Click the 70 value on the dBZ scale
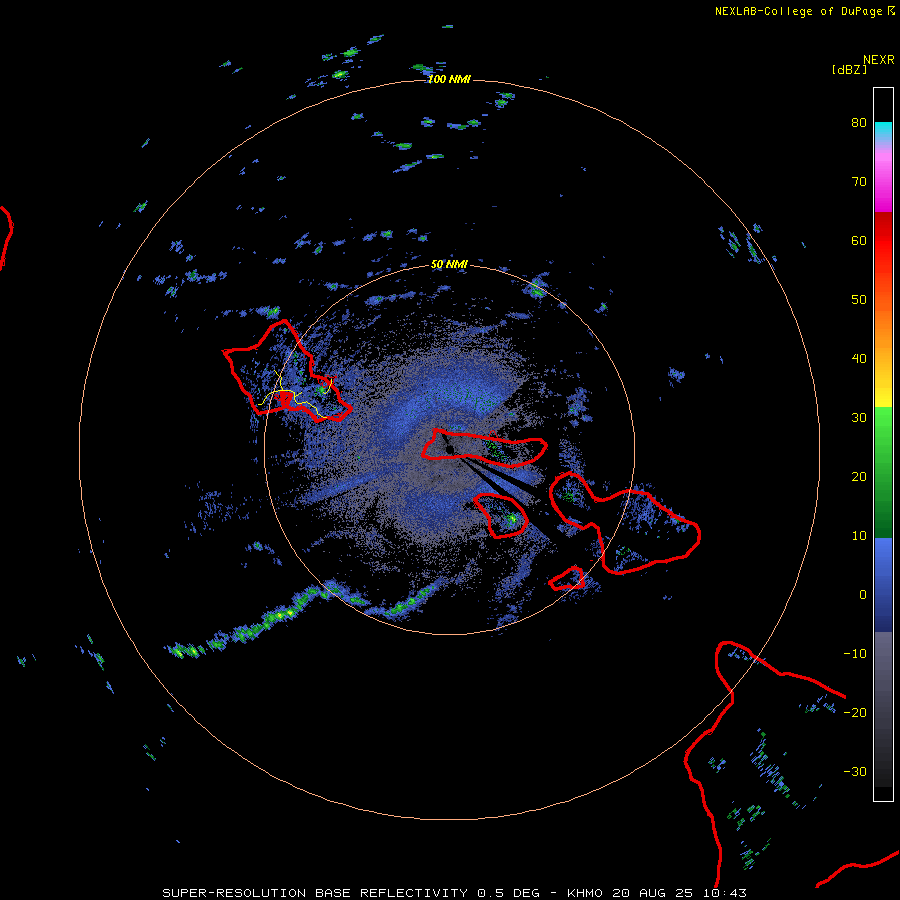 tap(859, 181)
